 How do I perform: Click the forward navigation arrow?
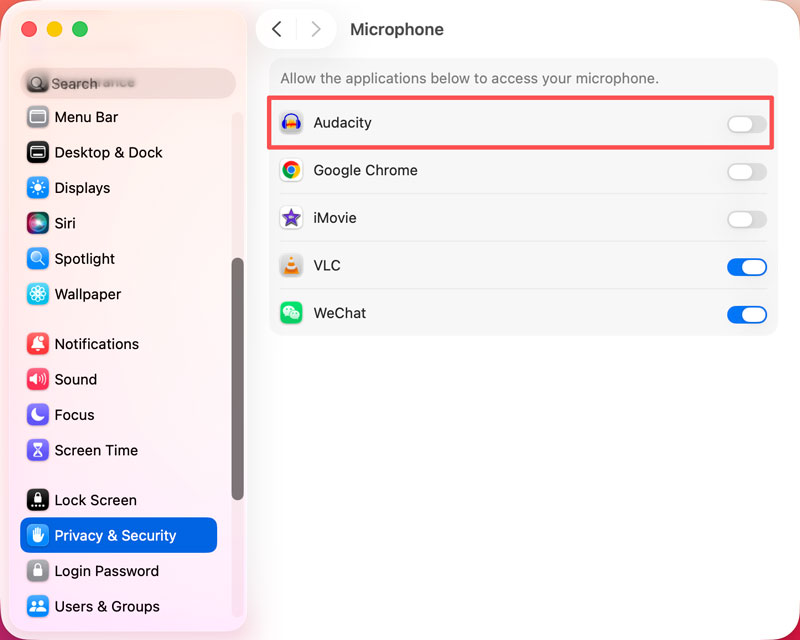point(316,29)
